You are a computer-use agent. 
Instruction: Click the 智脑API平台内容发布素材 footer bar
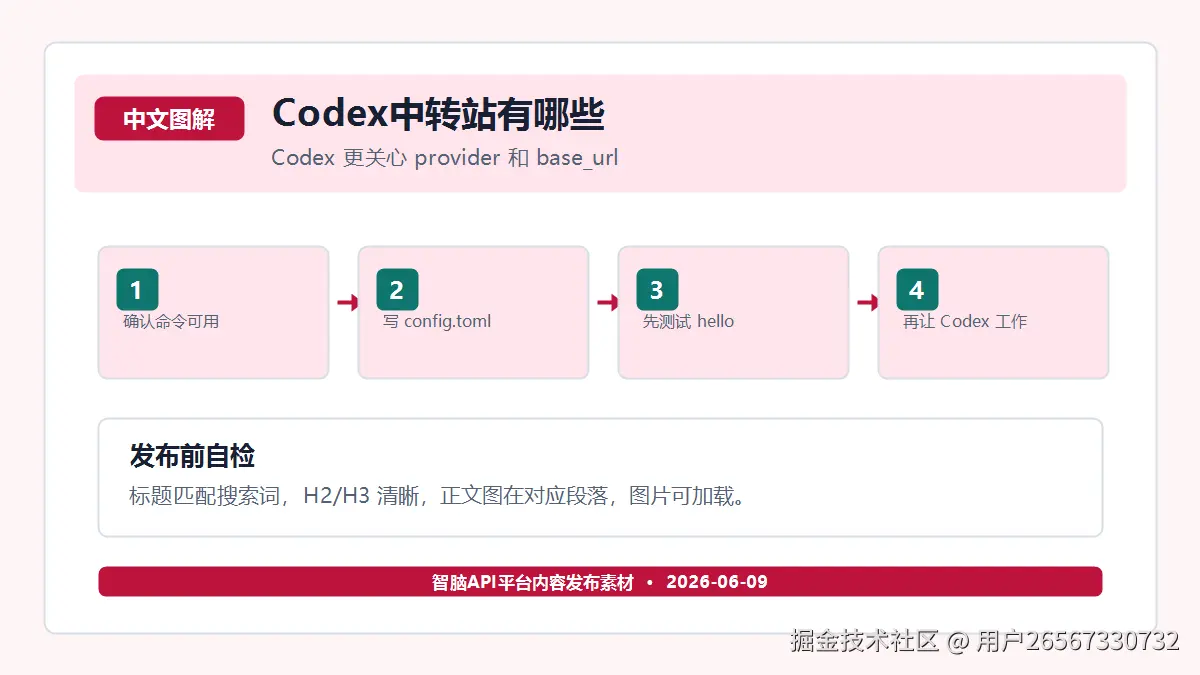coord(600,582)
